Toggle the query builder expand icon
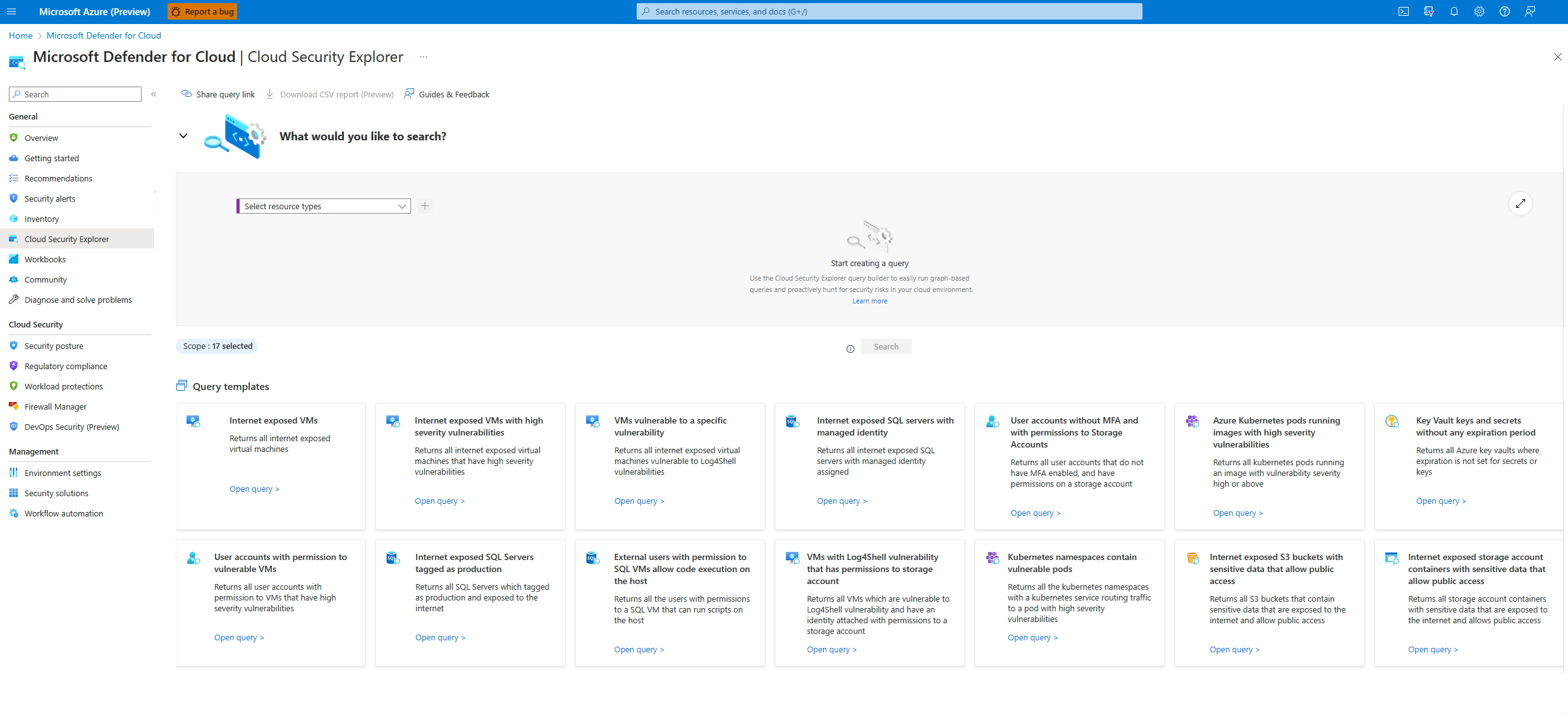 [1521, 204]
